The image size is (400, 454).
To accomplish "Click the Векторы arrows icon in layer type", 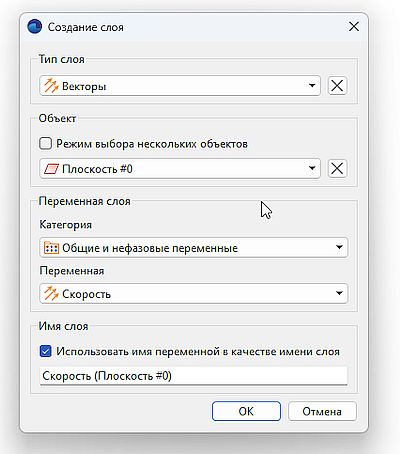I will (x=51, y=86).
